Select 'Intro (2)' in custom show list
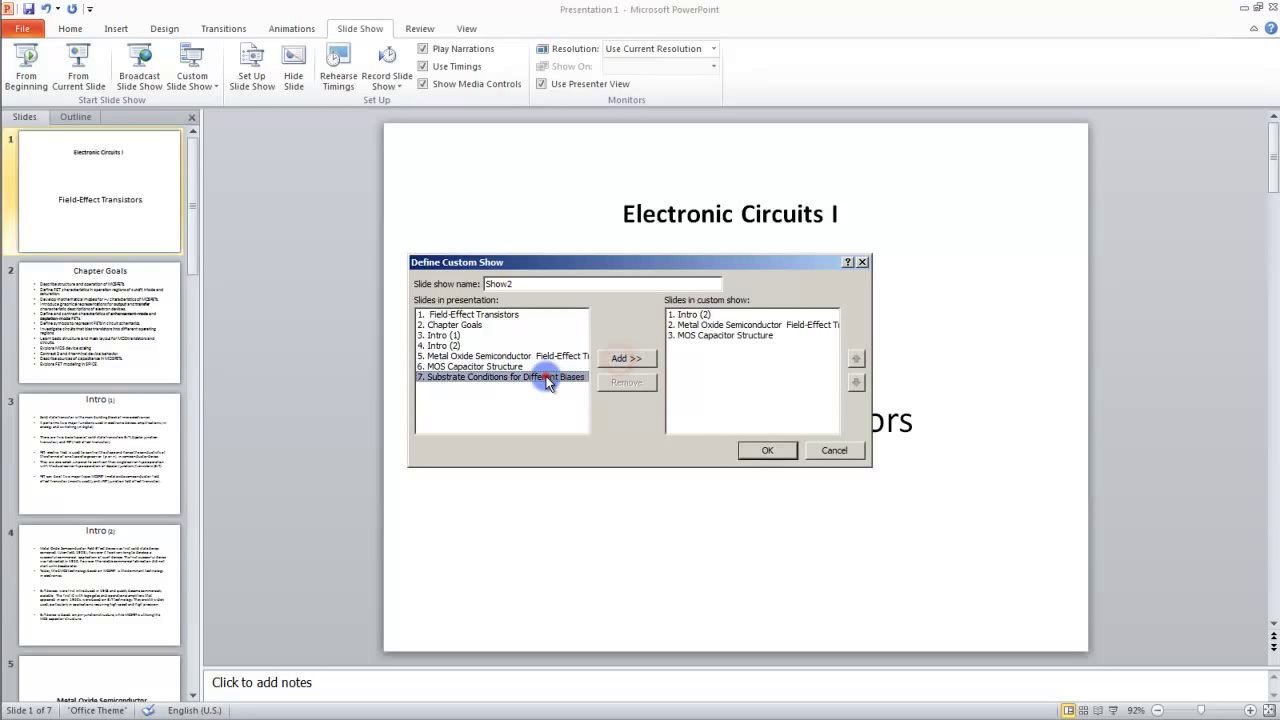This screenshot has height=720, width=1280. click(x=752, y=314)
